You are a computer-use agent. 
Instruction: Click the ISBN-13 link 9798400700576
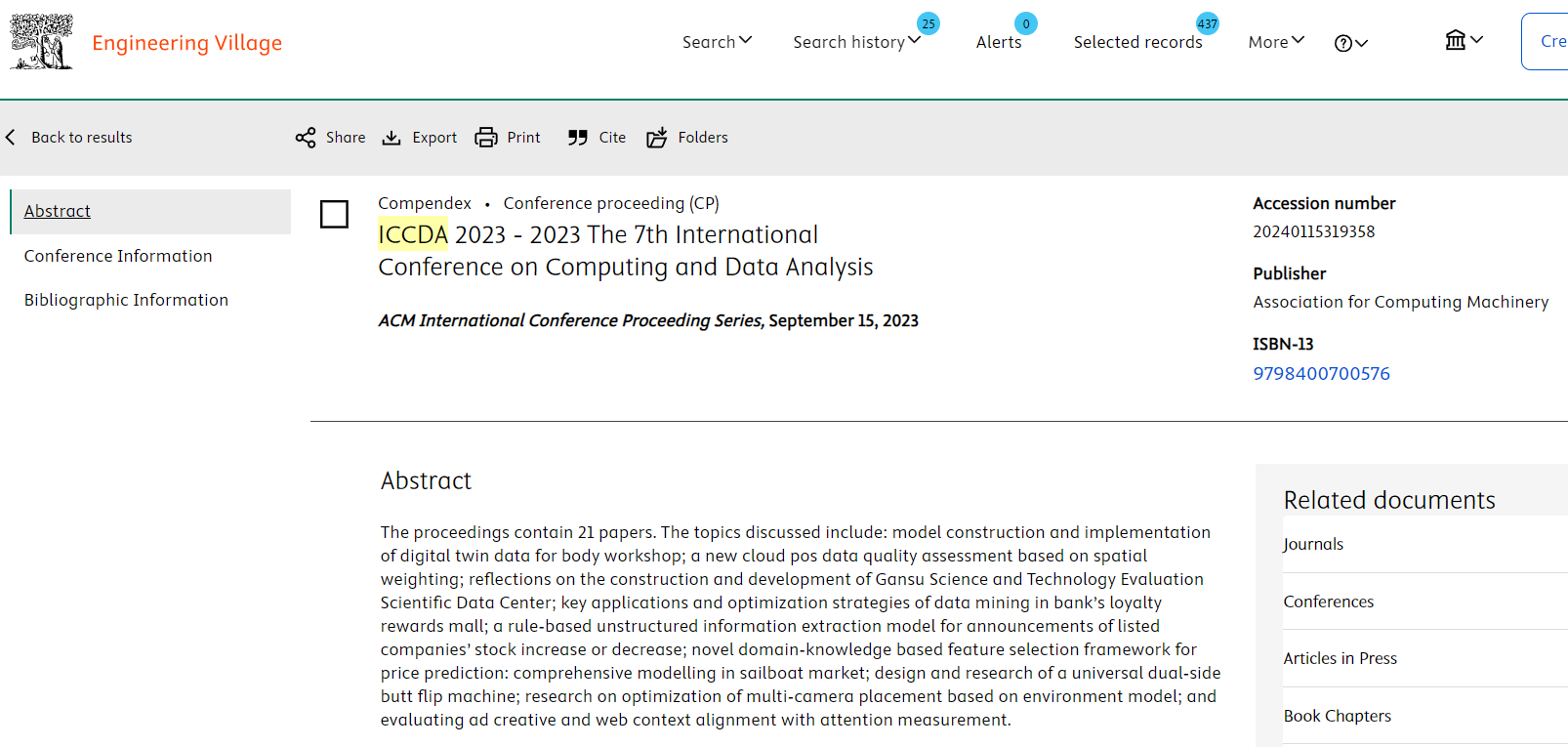pyautogui.click(x=1321, y=373)
